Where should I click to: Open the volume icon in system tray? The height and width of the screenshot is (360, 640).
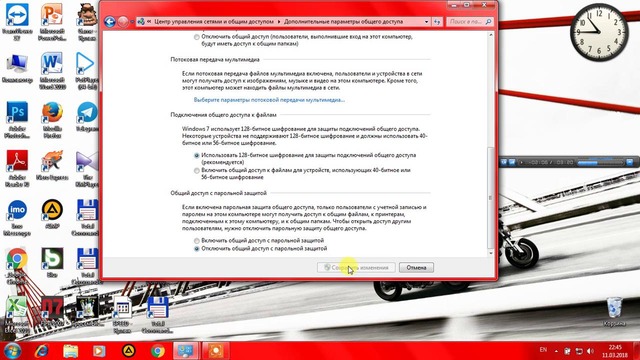[x=590, y=351]
